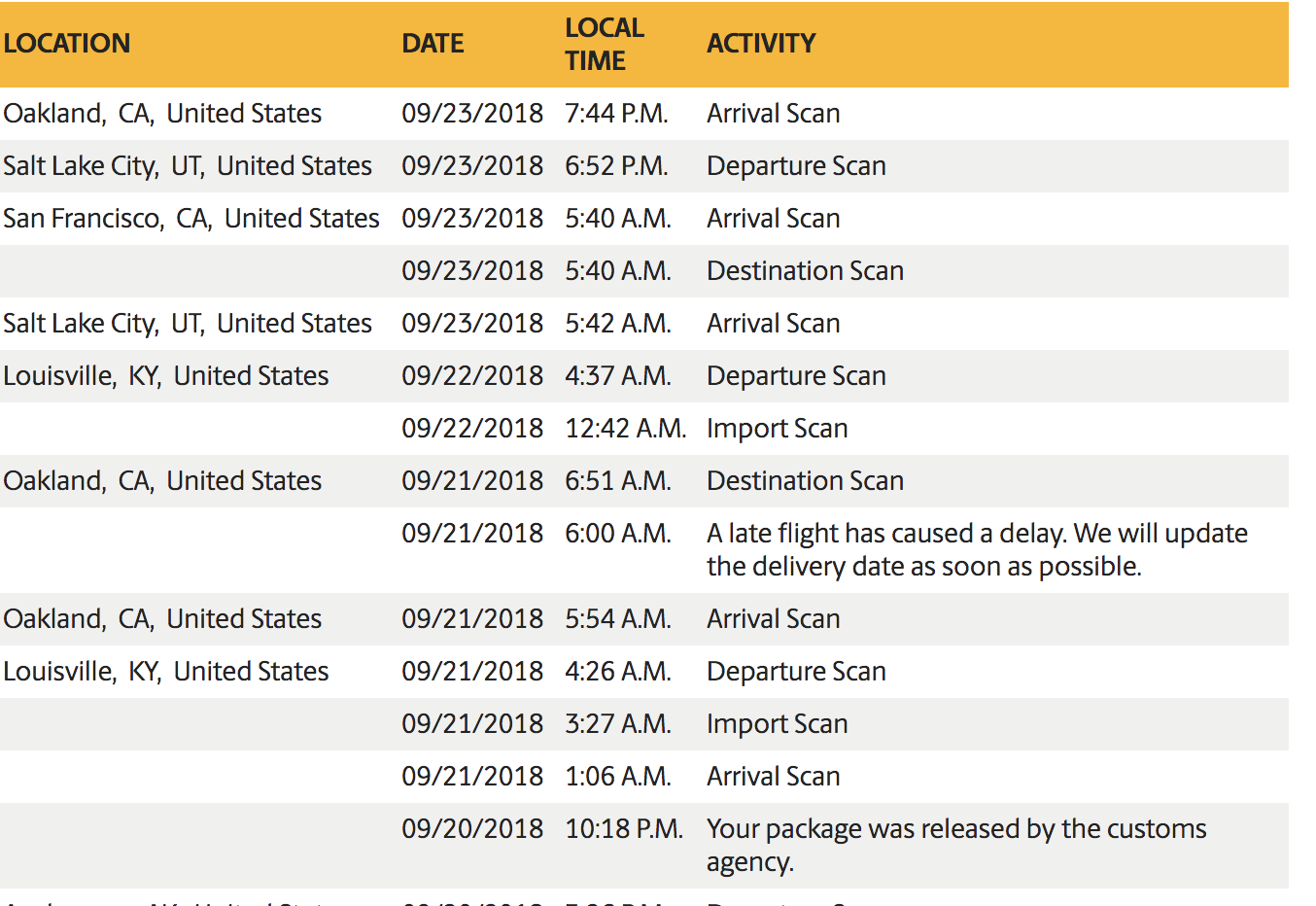Click San Francisco, CA, United States location
The height and width of the screenshot is (906, 1316).
[x=191, y=219]
